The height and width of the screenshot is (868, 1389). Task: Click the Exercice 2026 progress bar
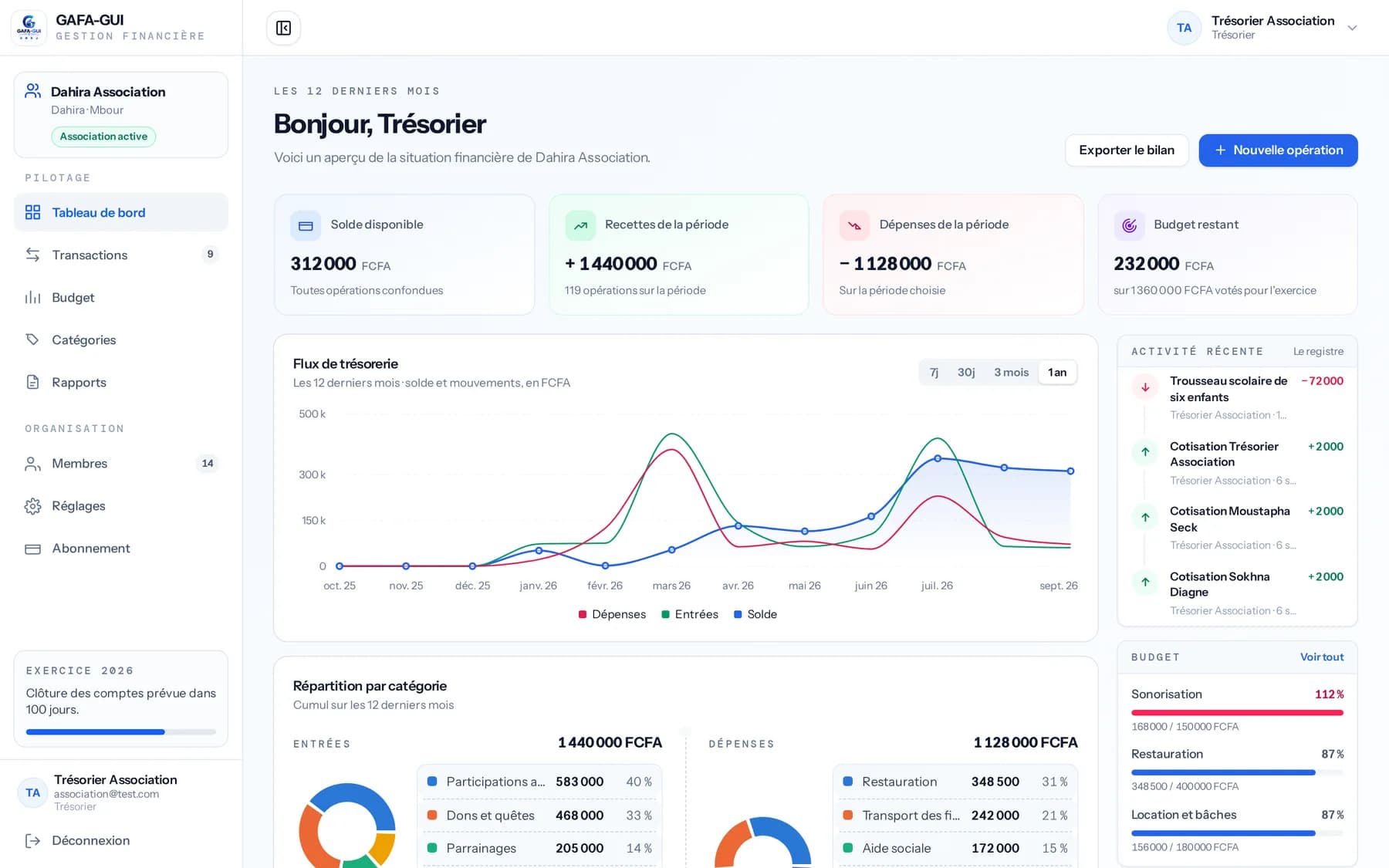[121, 731]
